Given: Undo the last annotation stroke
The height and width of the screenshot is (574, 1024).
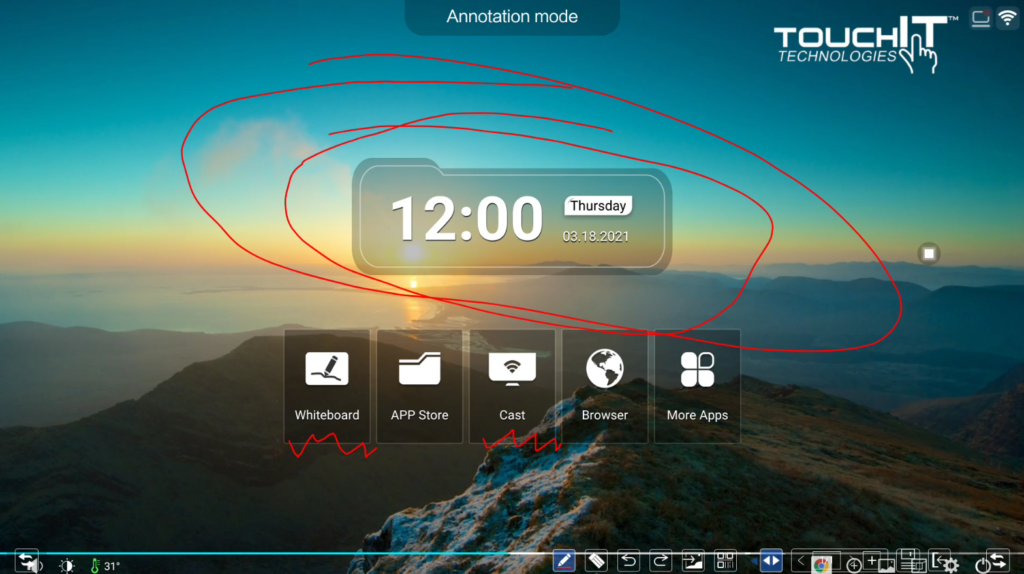Looking at the screenshot, I should [x=628, y=561].
